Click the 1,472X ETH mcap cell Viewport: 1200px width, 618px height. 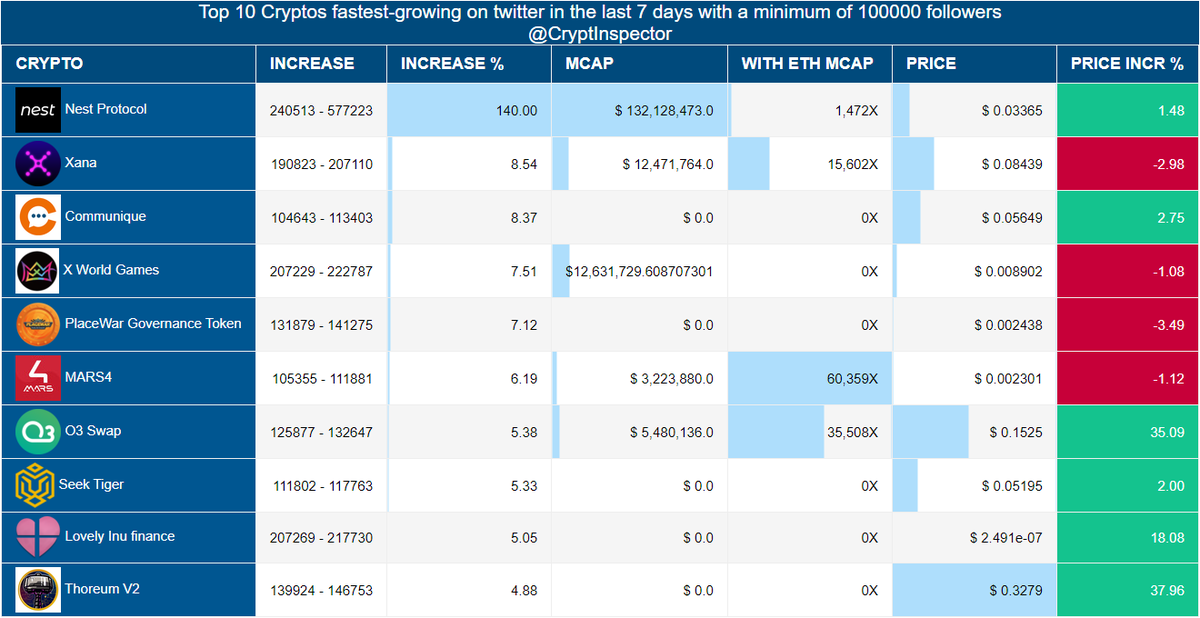(810, 110)
